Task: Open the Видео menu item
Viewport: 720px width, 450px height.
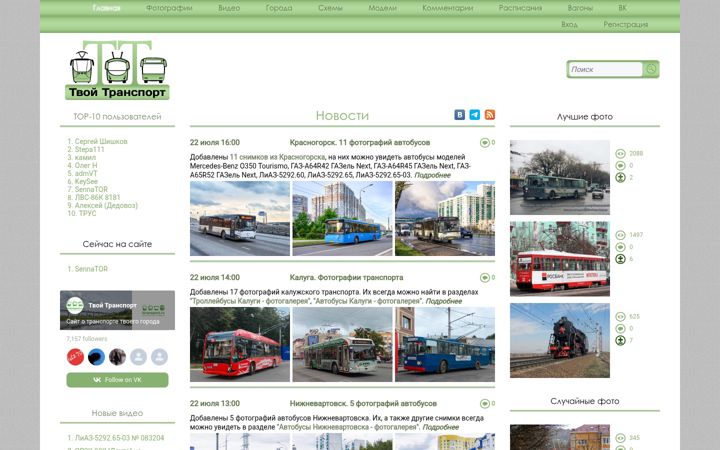Action: (x=229, y=8)
